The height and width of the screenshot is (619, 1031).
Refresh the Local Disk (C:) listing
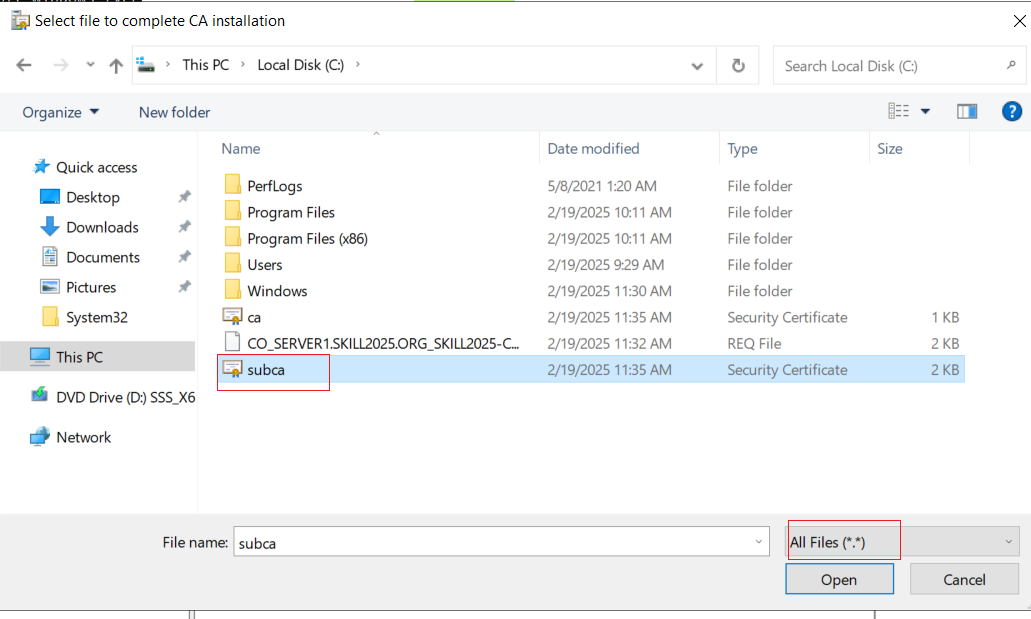pyautogui.click(x=738, y=65)
